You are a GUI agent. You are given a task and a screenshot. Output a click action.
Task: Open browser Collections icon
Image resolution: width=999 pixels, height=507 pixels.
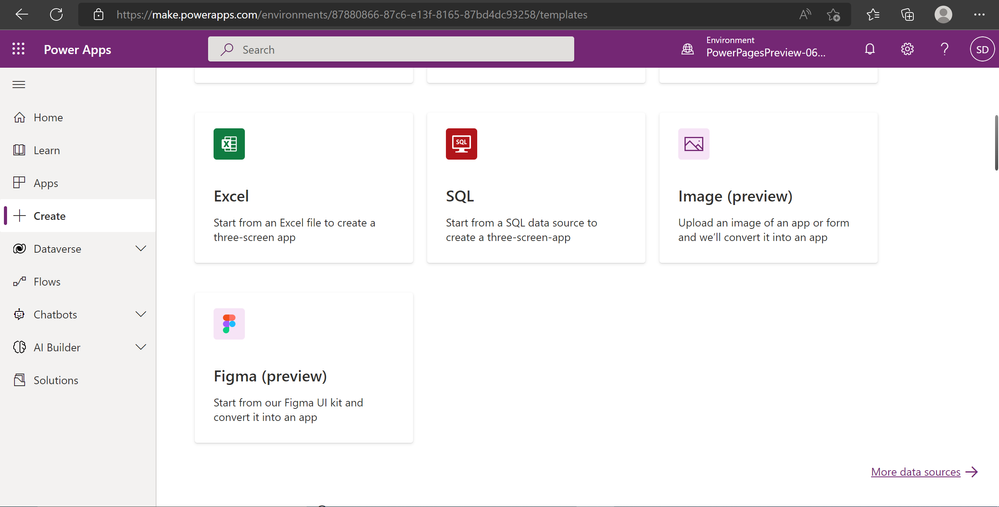point(907,14)
